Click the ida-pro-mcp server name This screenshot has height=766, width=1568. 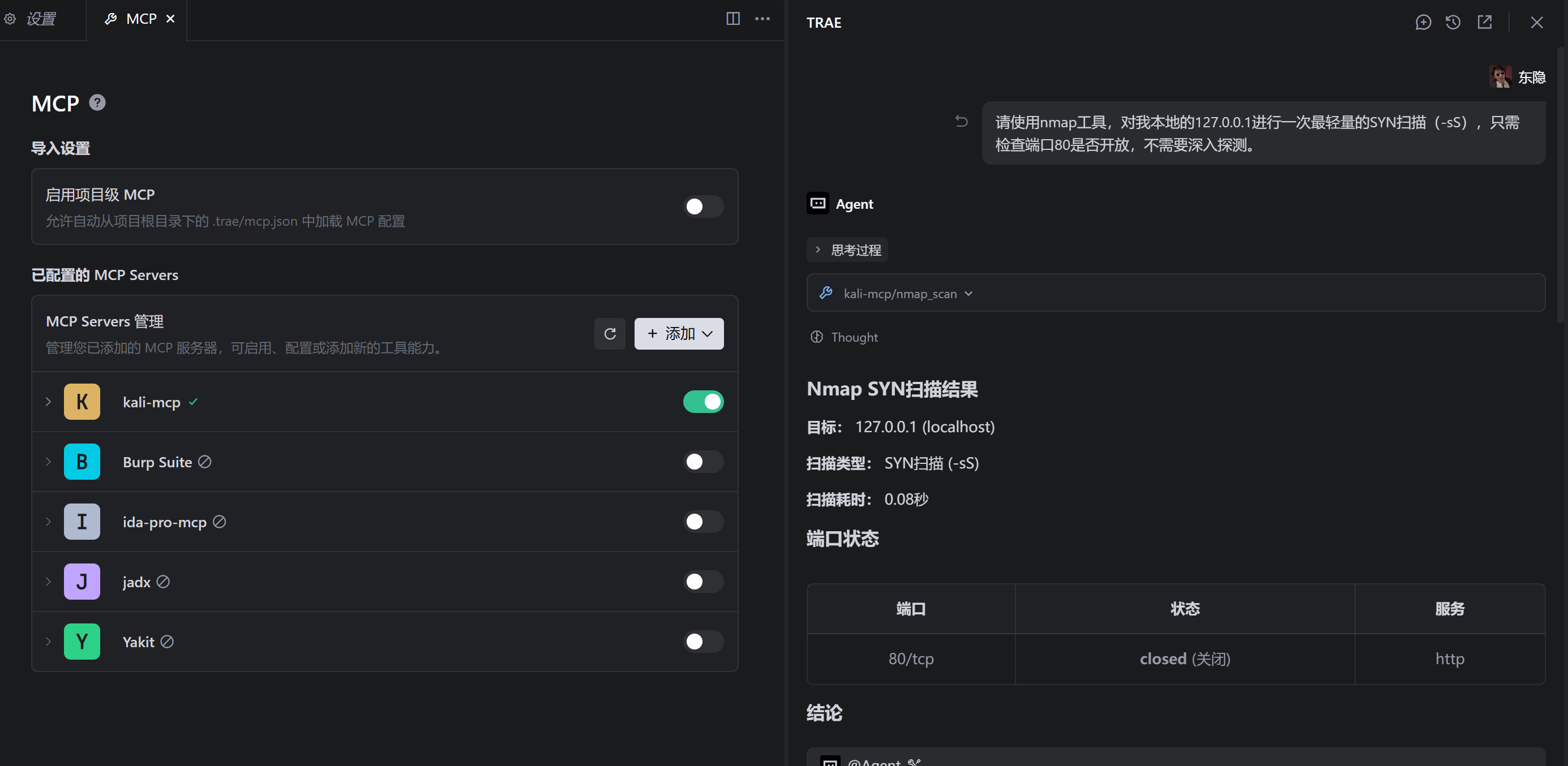(x=164, y=522)
